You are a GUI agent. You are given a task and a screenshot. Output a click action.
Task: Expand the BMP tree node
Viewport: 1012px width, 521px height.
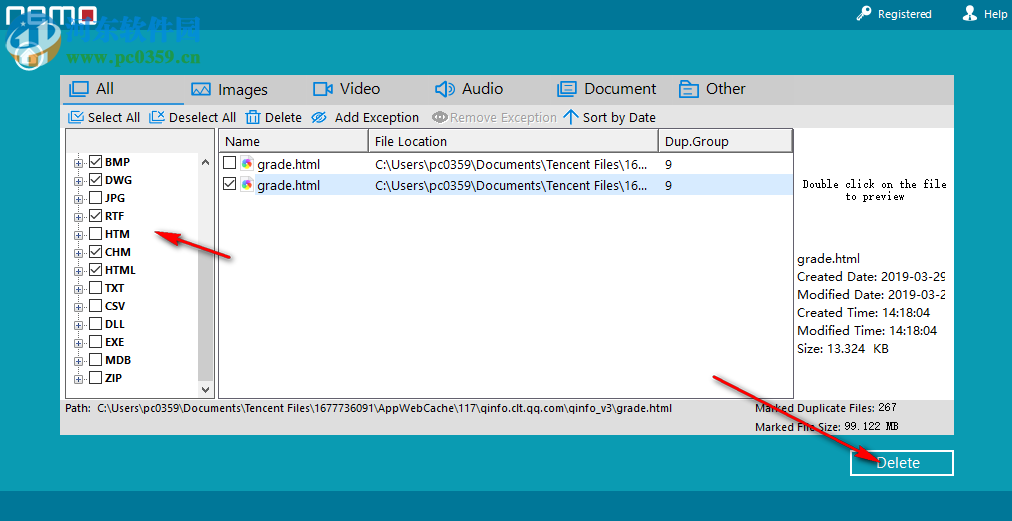(x=79, y=163)
